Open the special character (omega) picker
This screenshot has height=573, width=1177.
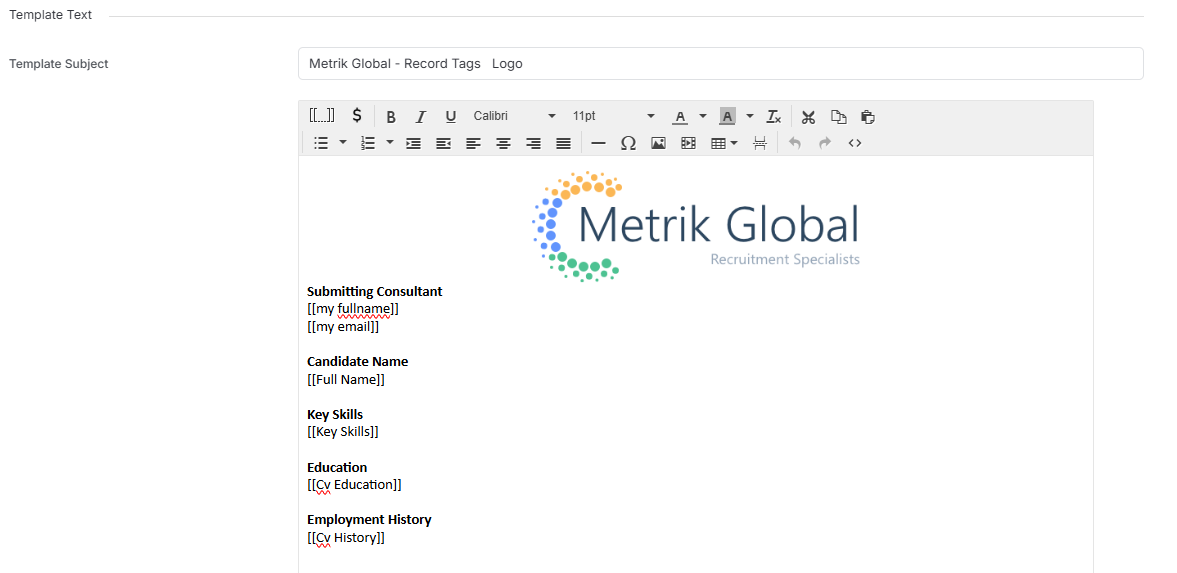point(628,143)
